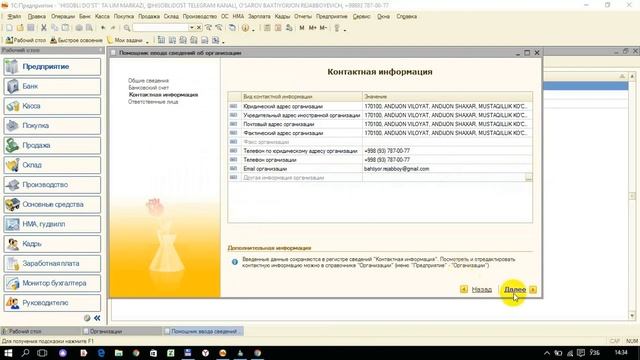Click the Cut scissors icon
This screenshot has width=640, height=360.
pyautogui.click(x=44, y=28)
